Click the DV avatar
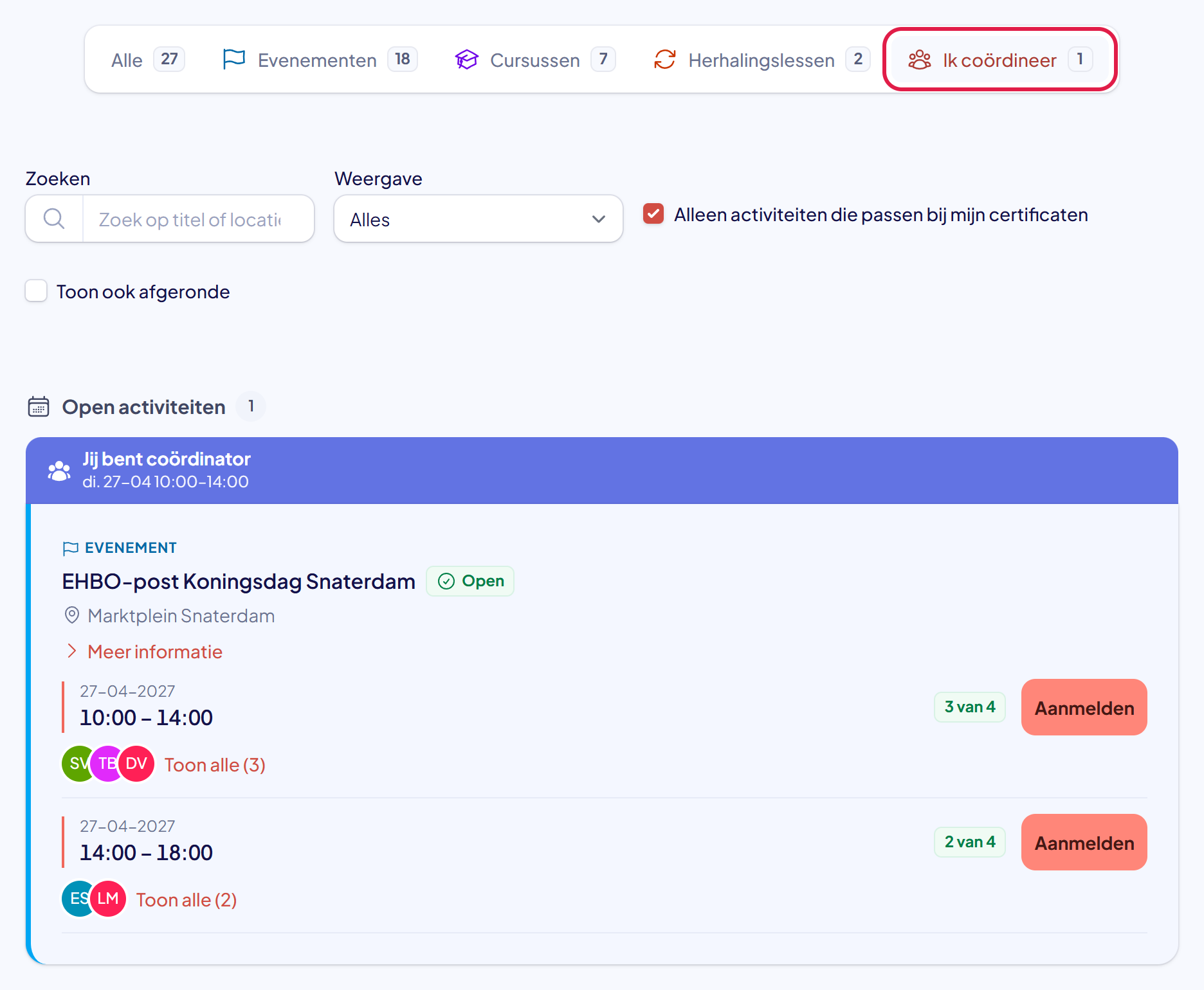This screenshot has width=1204, height=990. click(136, 764)
